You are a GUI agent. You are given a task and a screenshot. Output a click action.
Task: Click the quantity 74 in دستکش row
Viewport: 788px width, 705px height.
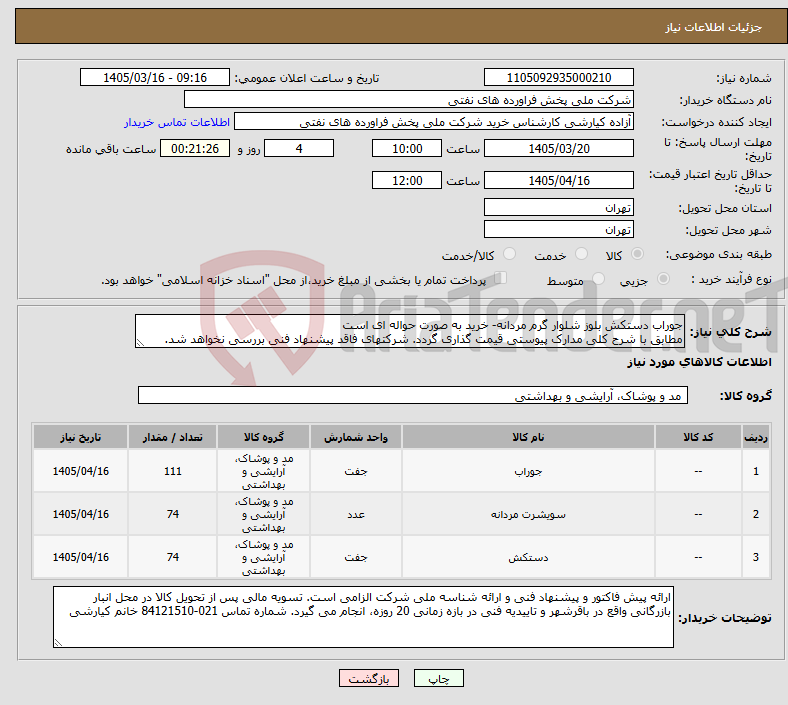pyautogui.click(x=172, y=557)
